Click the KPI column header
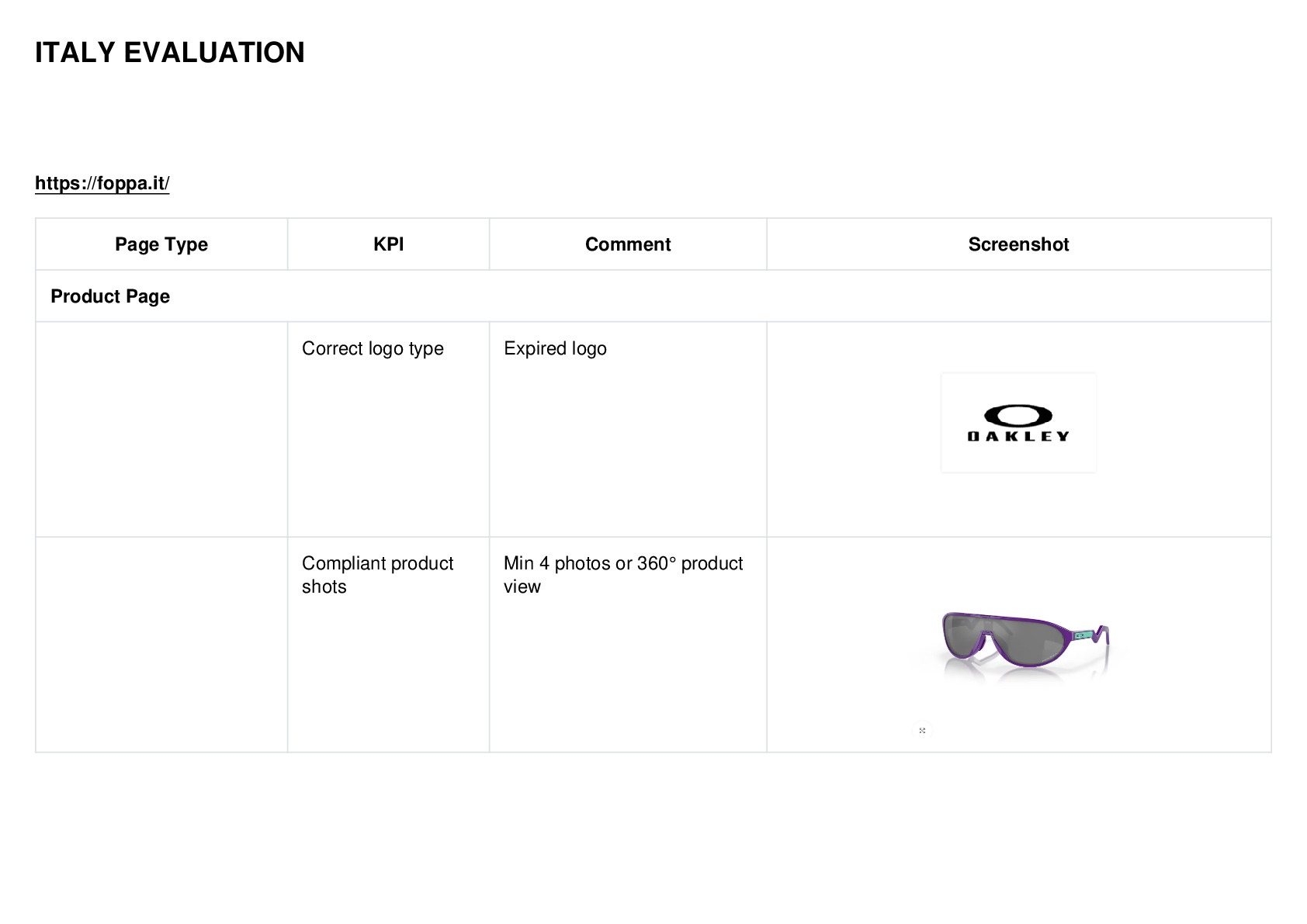This screenshot has height=924, width=1307. click(x=388, y=244)
